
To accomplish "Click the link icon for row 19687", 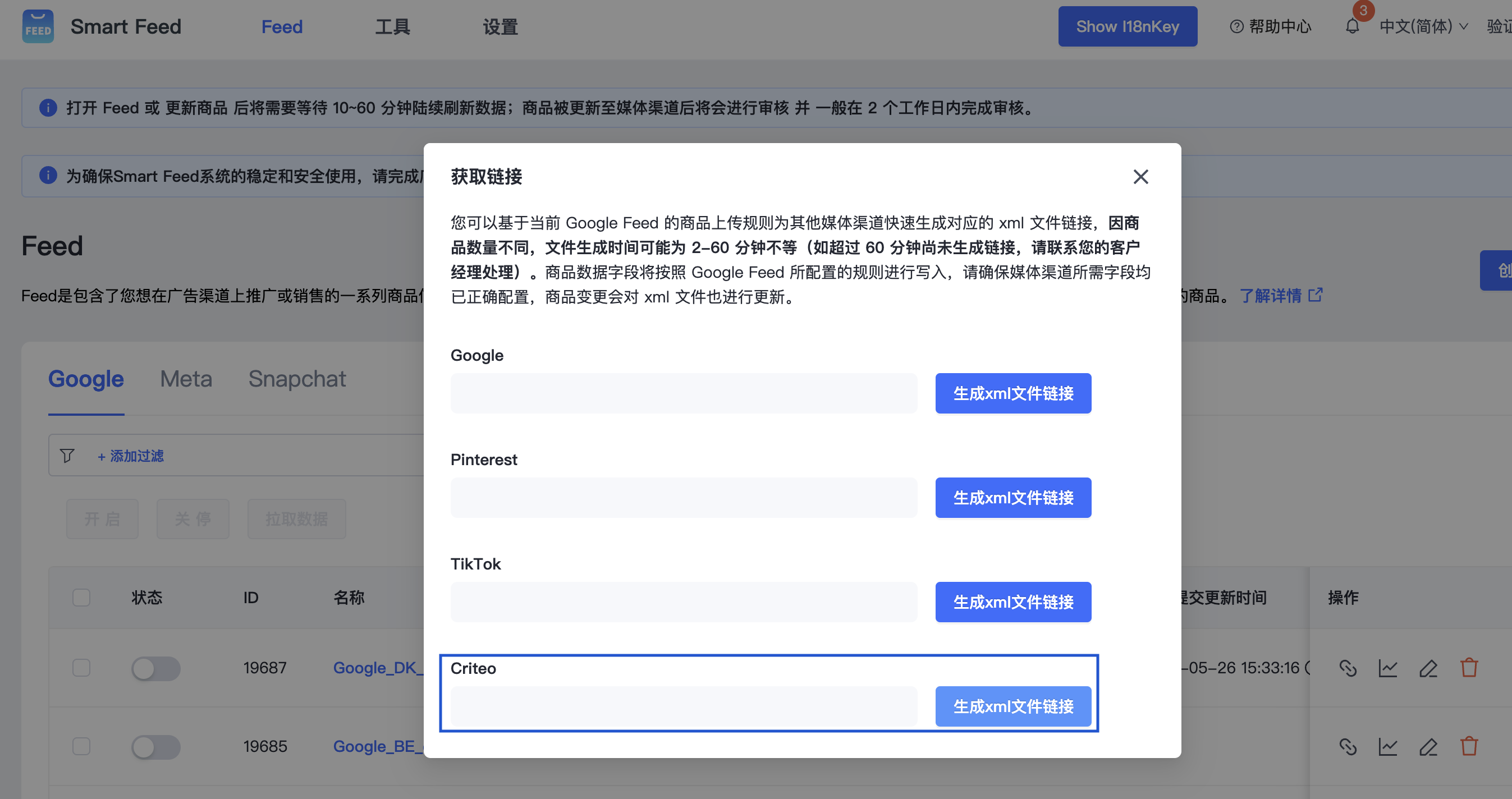I will (1348, 668).
